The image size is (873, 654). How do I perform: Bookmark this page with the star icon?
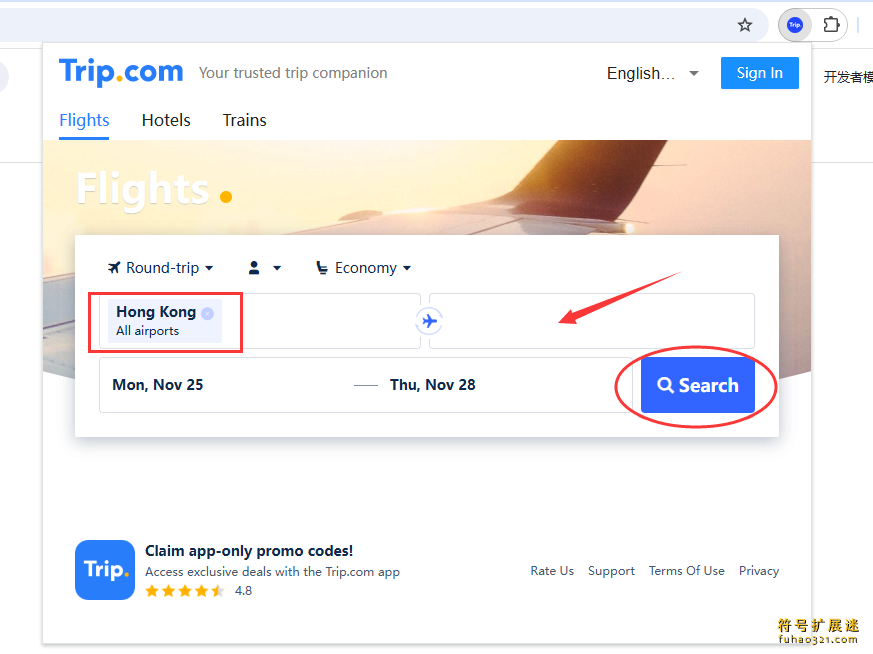tap(744, 25)
